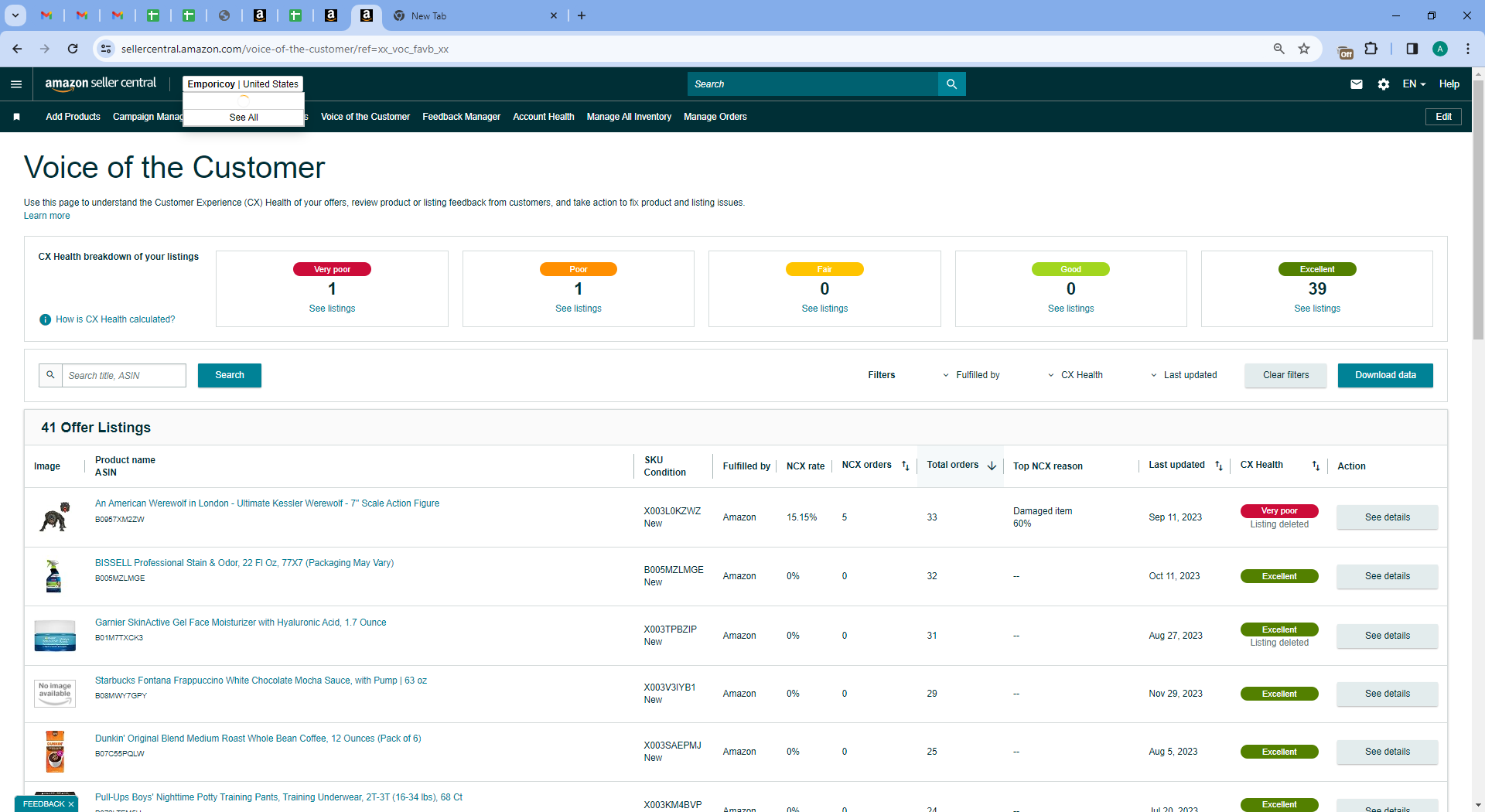See listings under the Poor rating
The image size is (1485, 812).
coord(579,309)
